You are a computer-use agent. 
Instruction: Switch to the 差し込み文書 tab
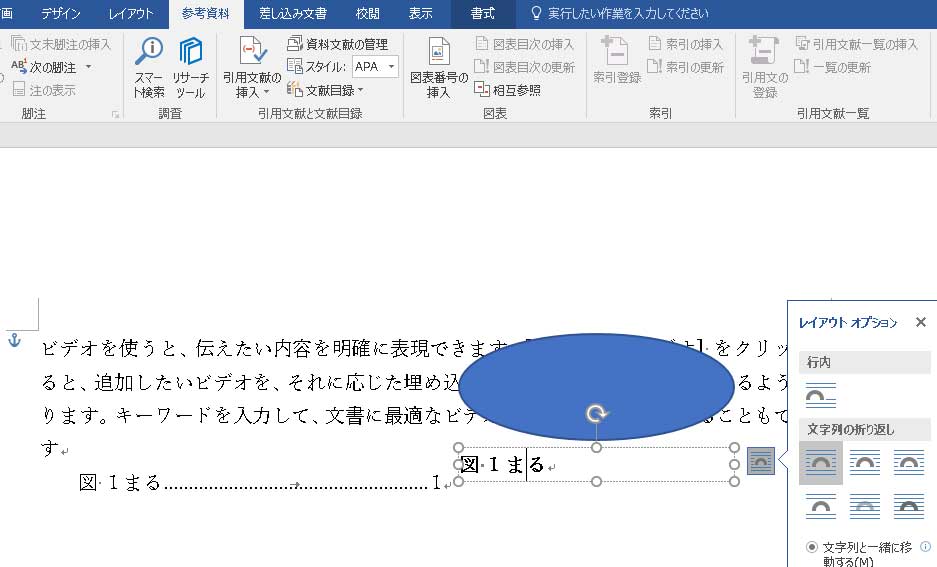point(292,14)
